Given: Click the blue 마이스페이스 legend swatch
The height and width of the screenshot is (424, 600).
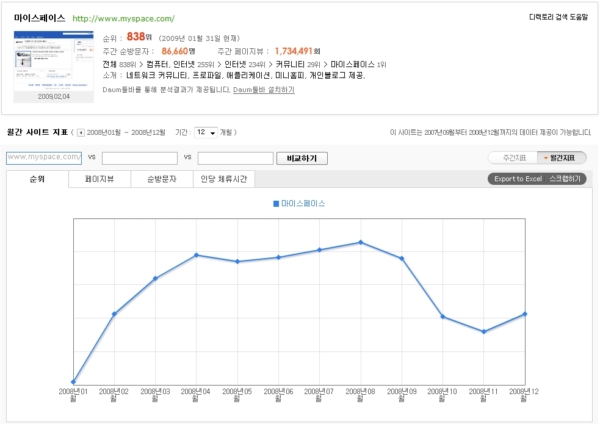Looking at the screenshot, I should [x=276, y=204].
